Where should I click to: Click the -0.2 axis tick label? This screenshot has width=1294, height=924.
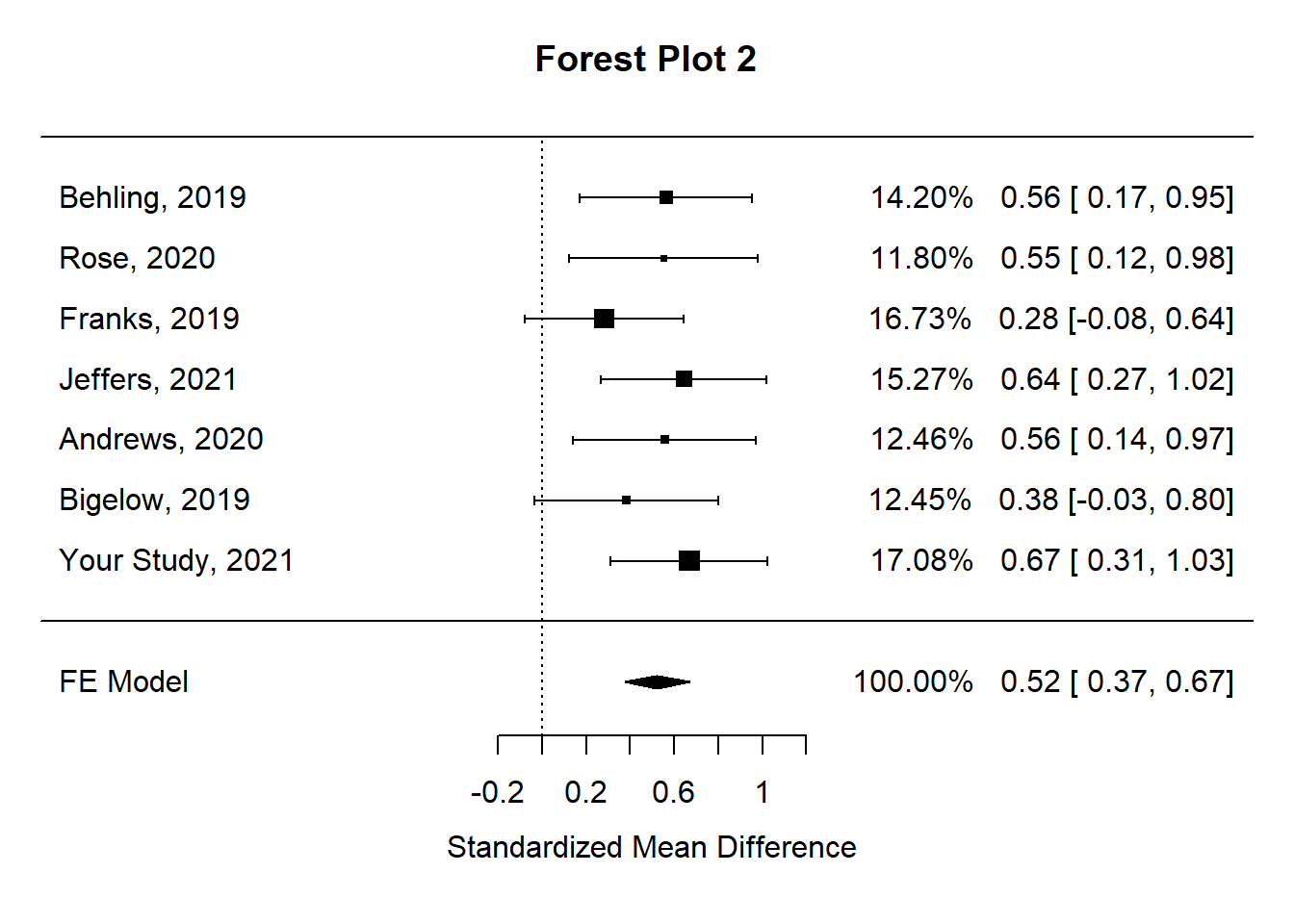[497, 792]
